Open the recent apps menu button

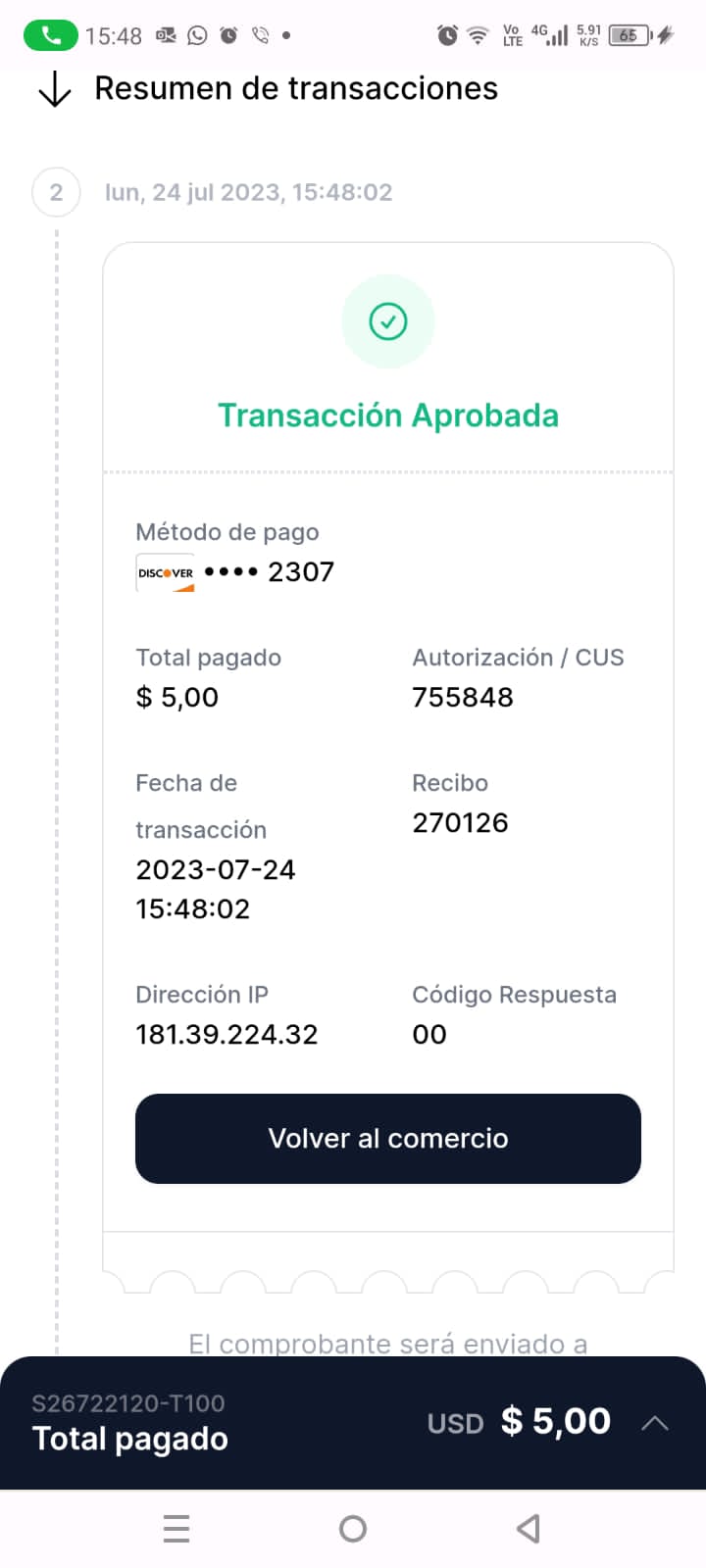pos(176,1529)
